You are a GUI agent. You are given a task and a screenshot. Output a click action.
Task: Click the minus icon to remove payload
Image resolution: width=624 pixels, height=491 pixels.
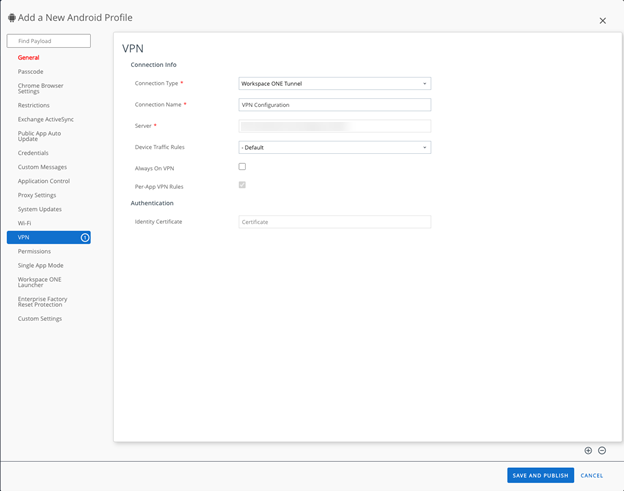coord(602,451)
